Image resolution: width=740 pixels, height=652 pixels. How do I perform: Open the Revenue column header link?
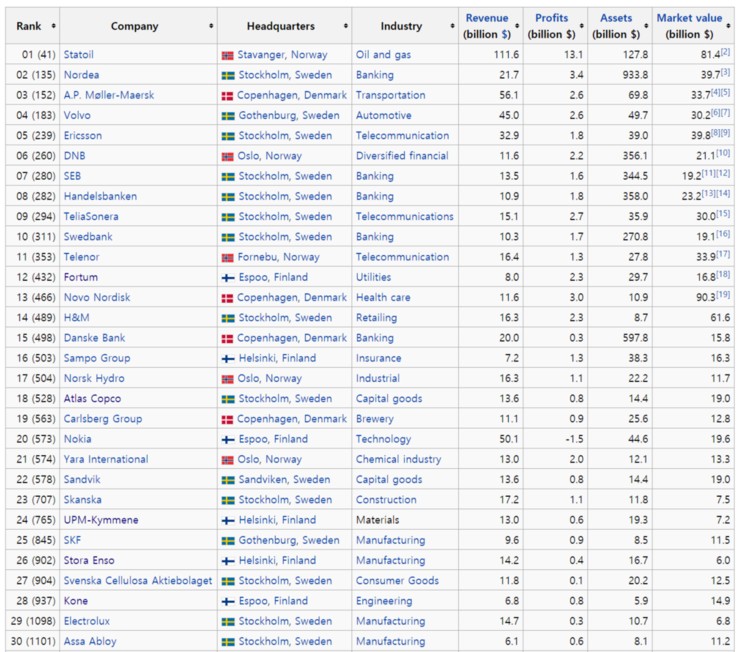487,18
